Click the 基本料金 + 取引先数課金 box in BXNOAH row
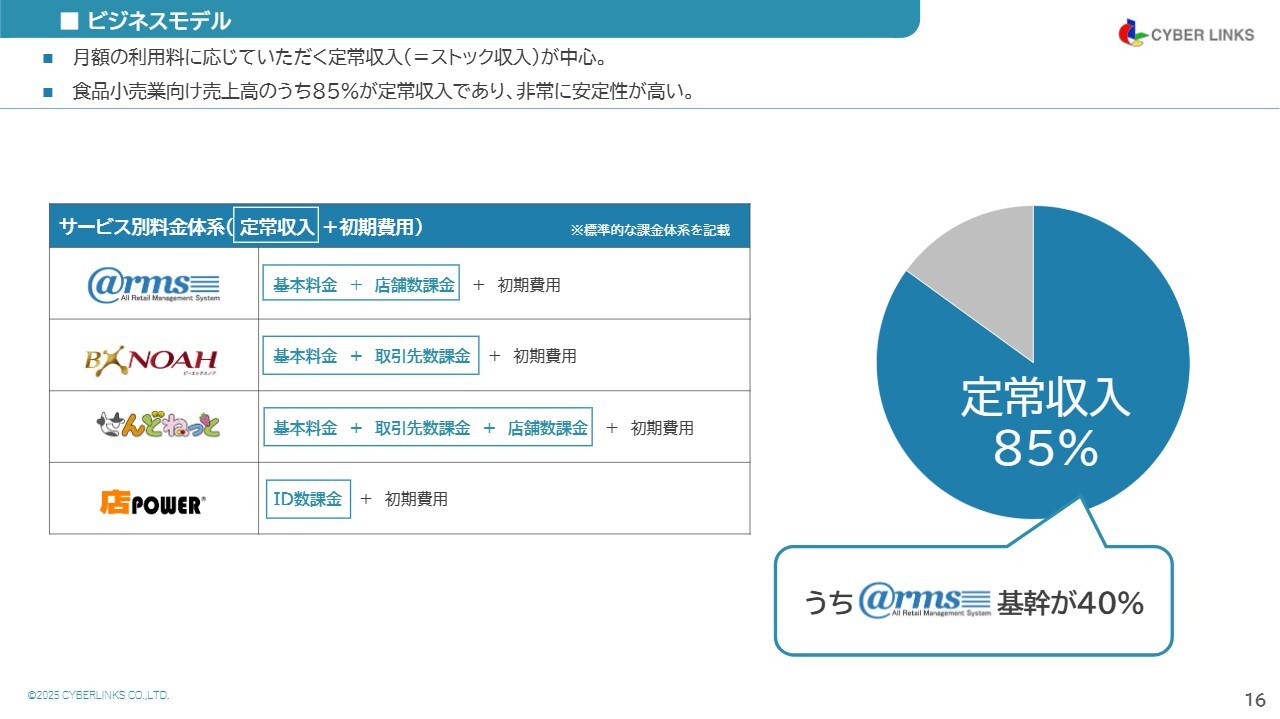The image size is (1280, 719). 371,356
